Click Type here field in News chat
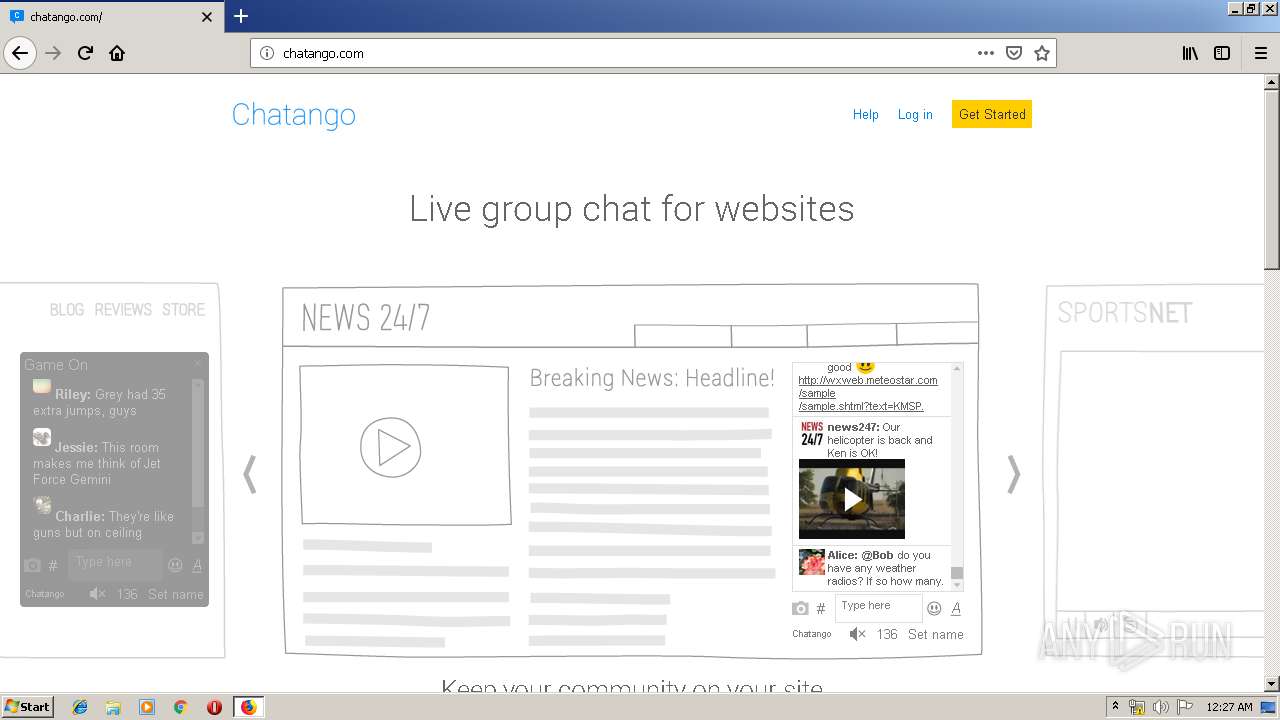 click(878, 606)
